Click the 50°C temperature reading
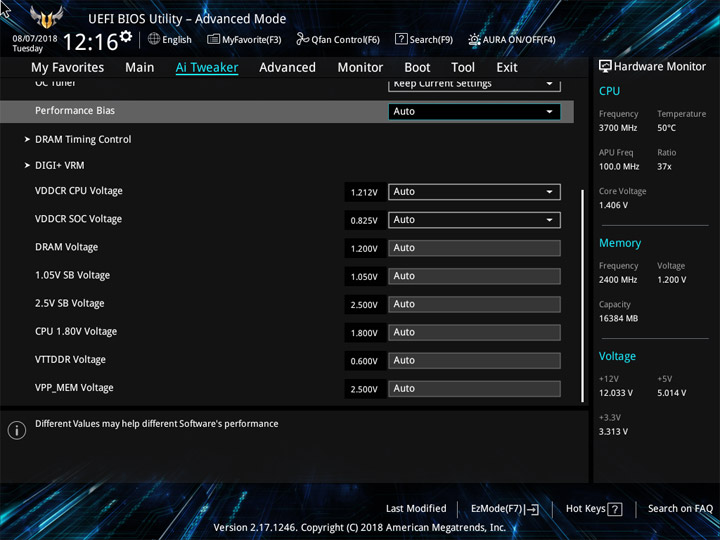Image resolution: width=720 pixels, height=540 pixels. coord(666,128)
